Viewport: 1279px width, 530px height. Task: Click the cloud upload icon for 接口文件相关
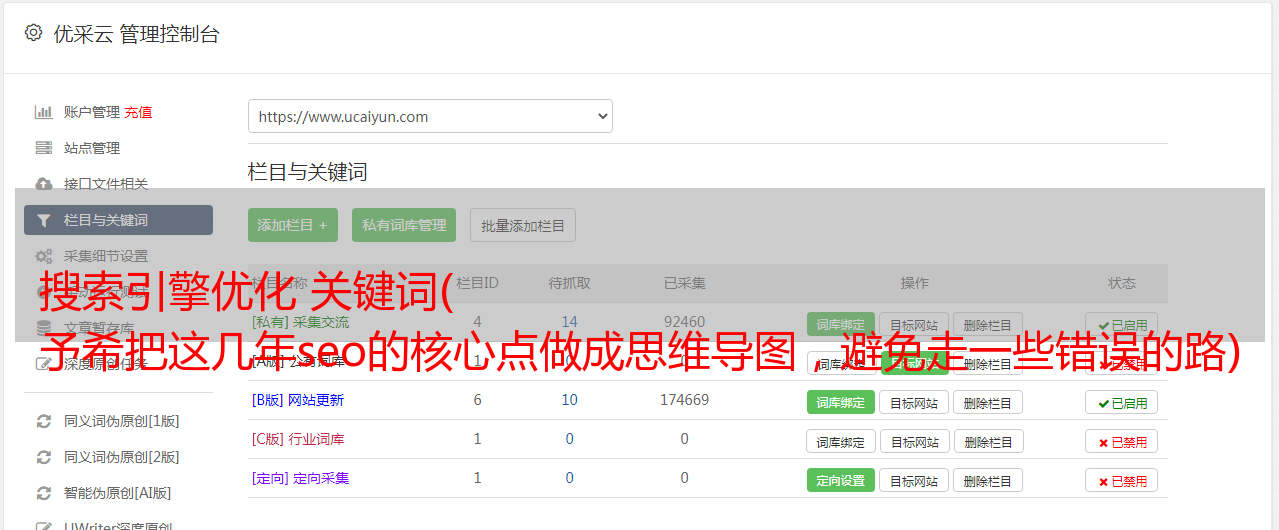[x=43, y=184]
